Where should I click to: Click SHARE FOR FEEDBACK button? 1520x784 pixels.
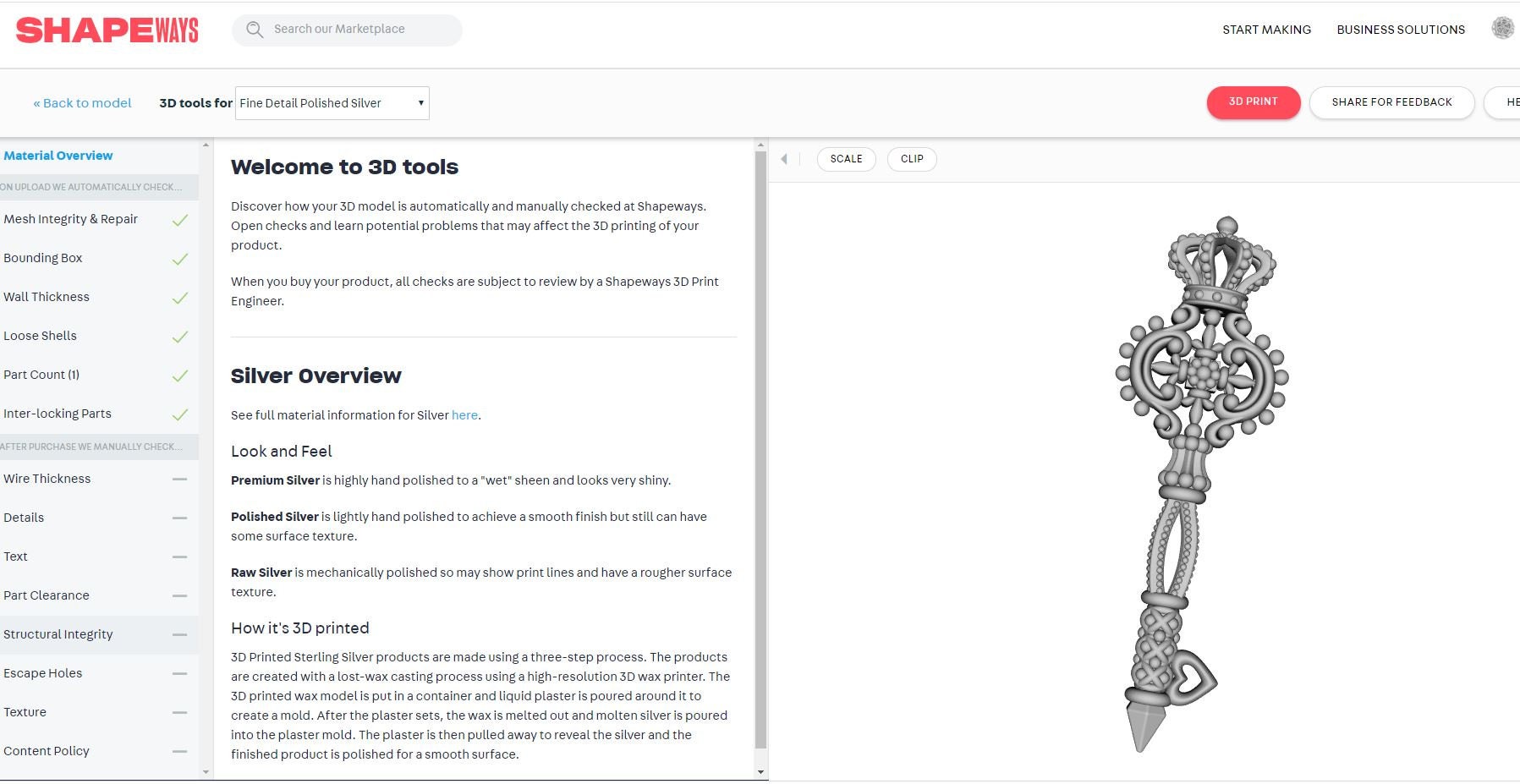pyautogui.click(x=1391, y=102)
